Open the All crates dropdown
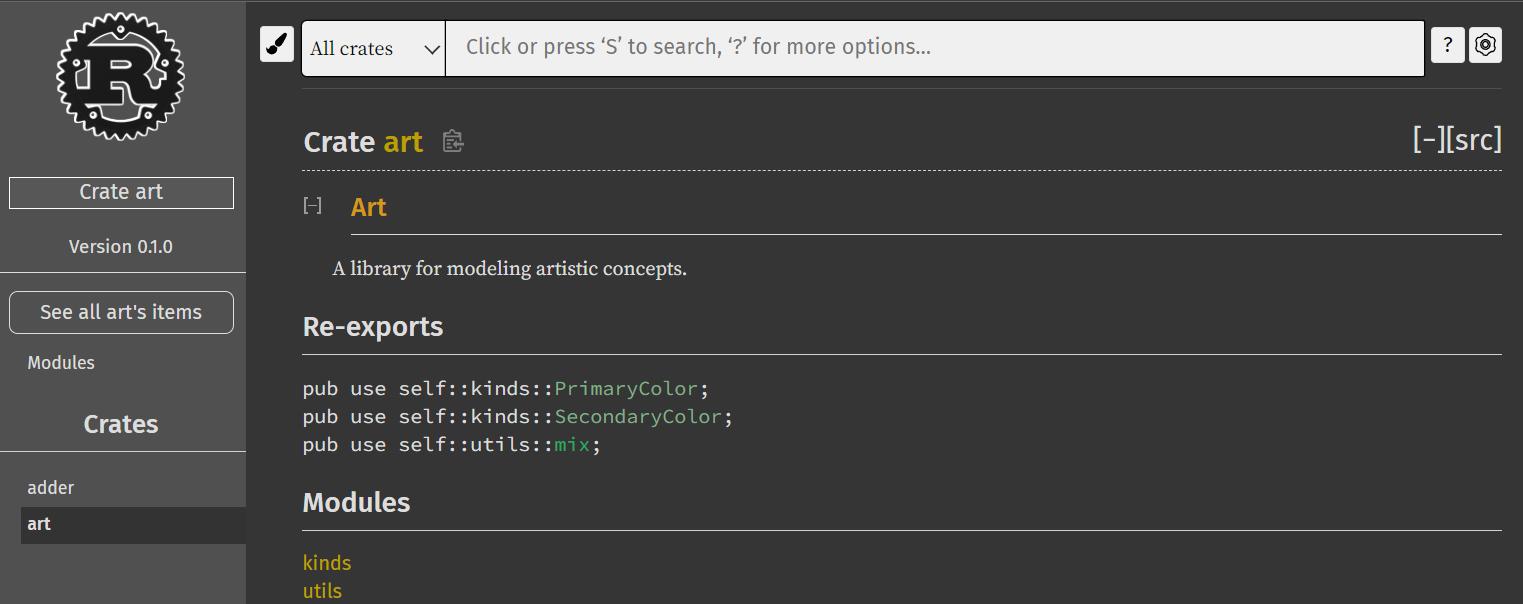 pos(373,48)
